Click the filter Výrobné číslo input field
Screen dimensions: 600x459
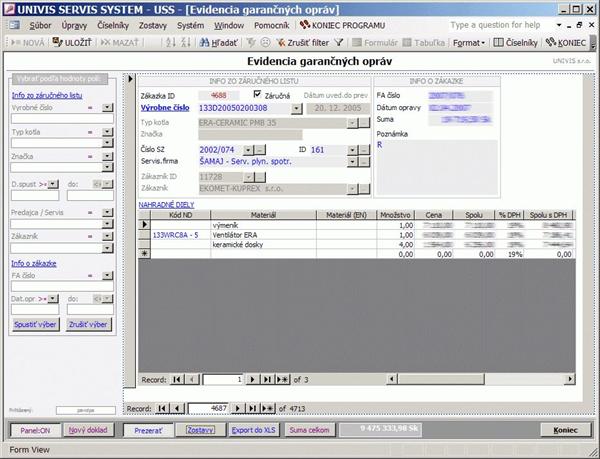click(x=62, y=119)
